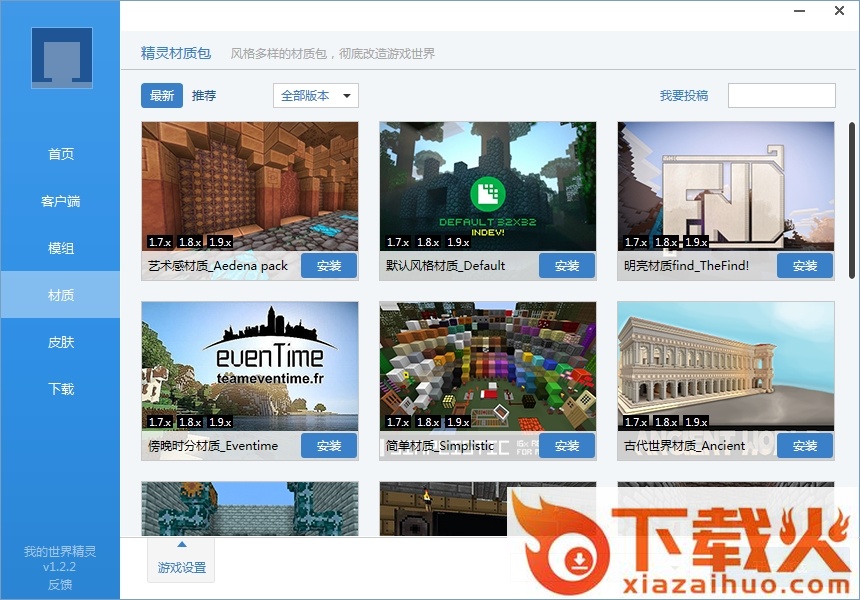Open the Ancient world pack thumbnail

point(726,366)
